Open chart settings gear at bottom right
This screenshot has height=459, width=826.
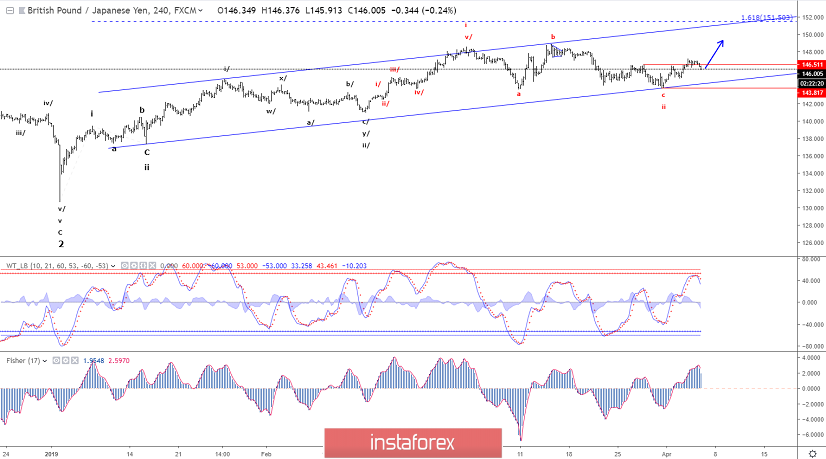click(812, 453)
